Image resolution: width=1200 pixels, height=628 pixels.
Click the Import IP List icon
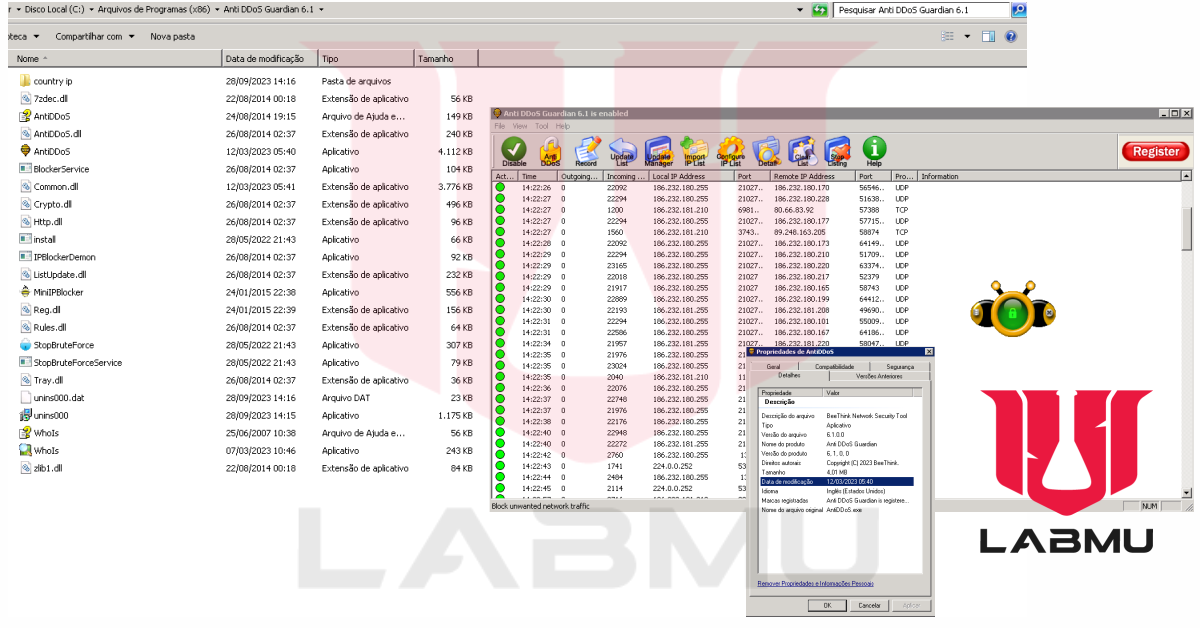click(x=694, y=151)
